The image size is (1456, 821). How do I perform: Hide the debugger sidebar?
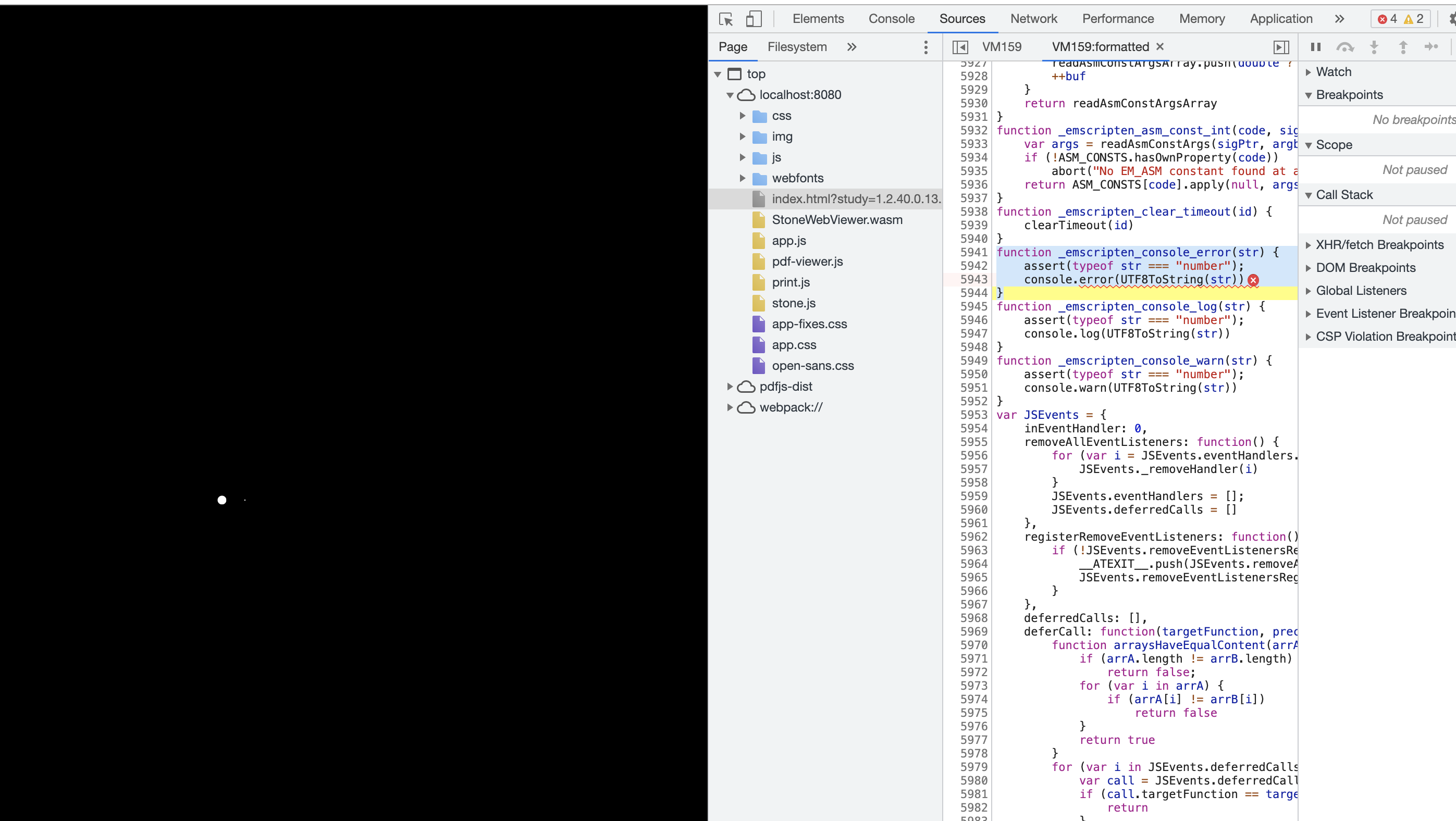[x=1281, y=47]
